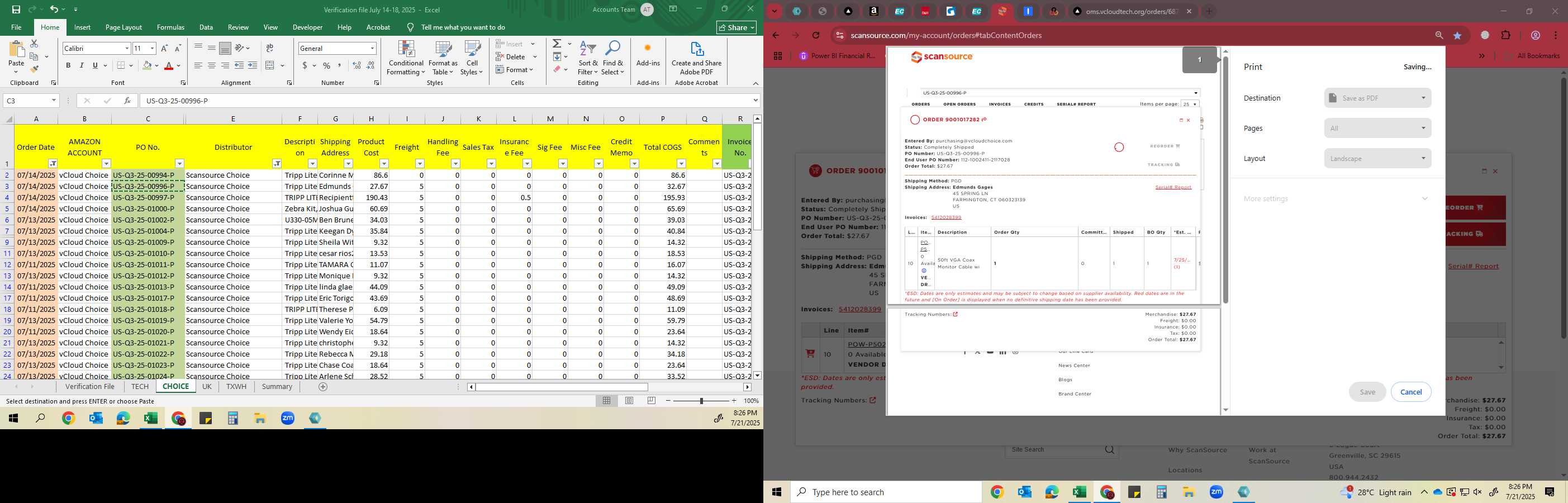Open the Name Box C3 dropdown

click(x=54, y=101)
